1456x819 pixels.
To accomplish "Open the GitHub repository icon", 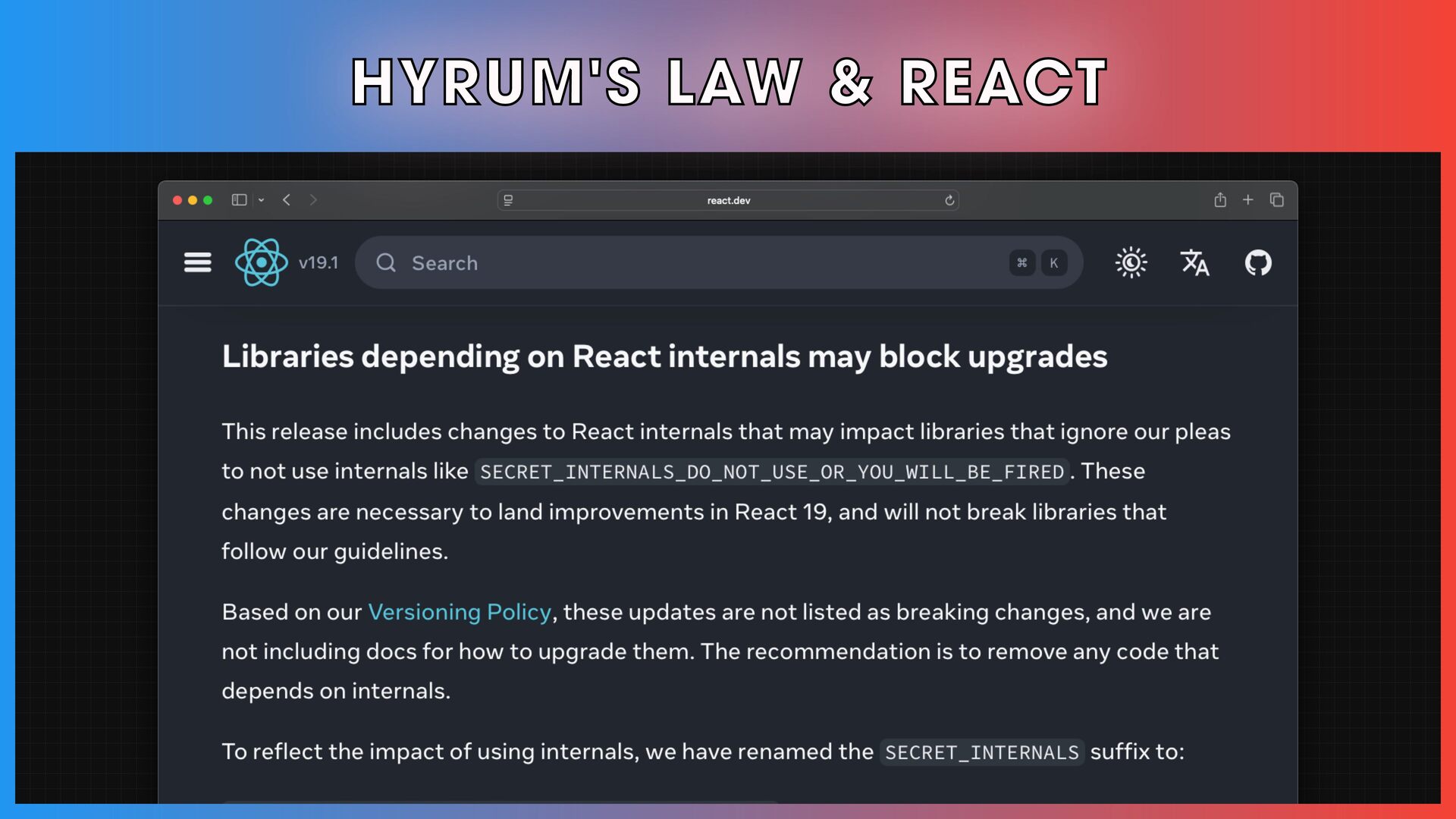I will pyautogui.click(x=1257, y=262).
